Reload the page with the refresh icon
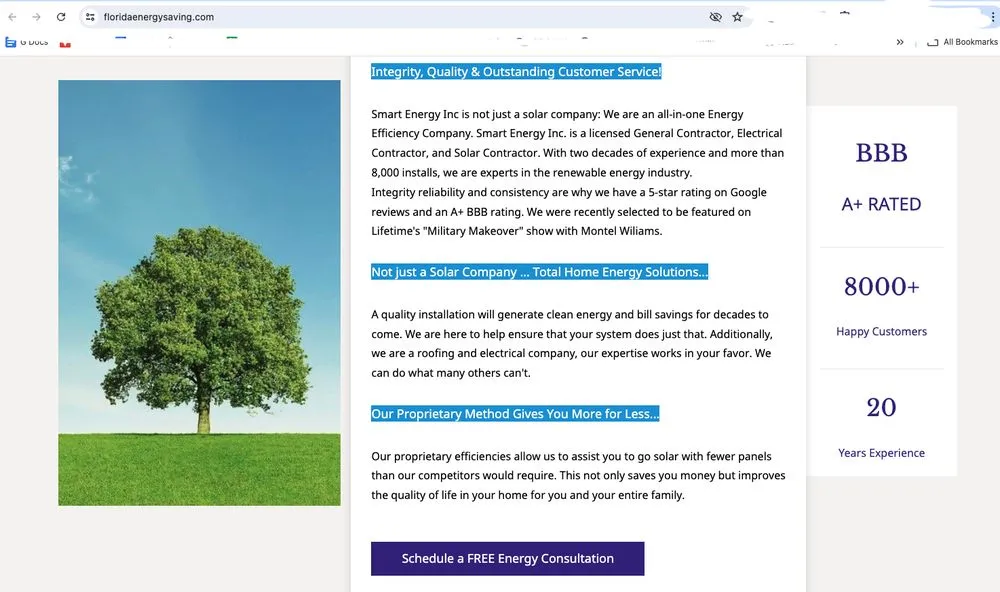 (x=61, y=17)
